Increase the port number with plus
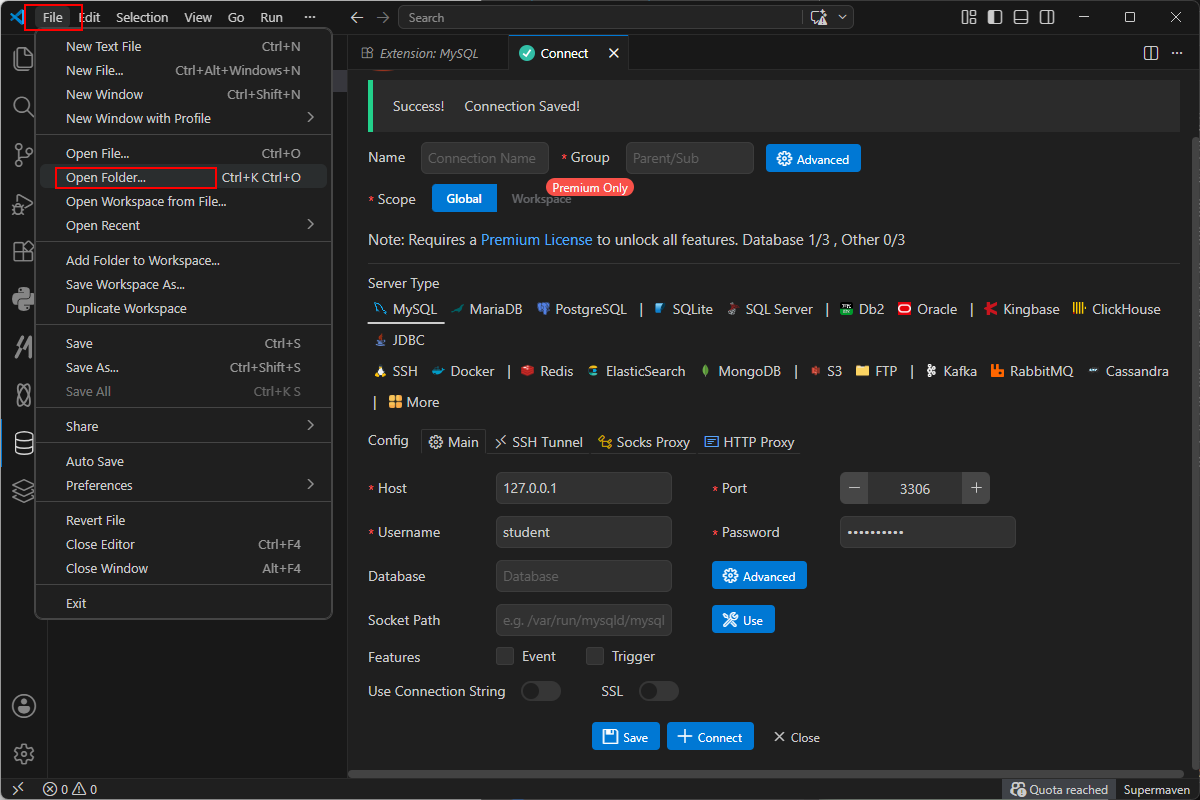Screen dimensions: 1200x800 click(x=976, y=488)
